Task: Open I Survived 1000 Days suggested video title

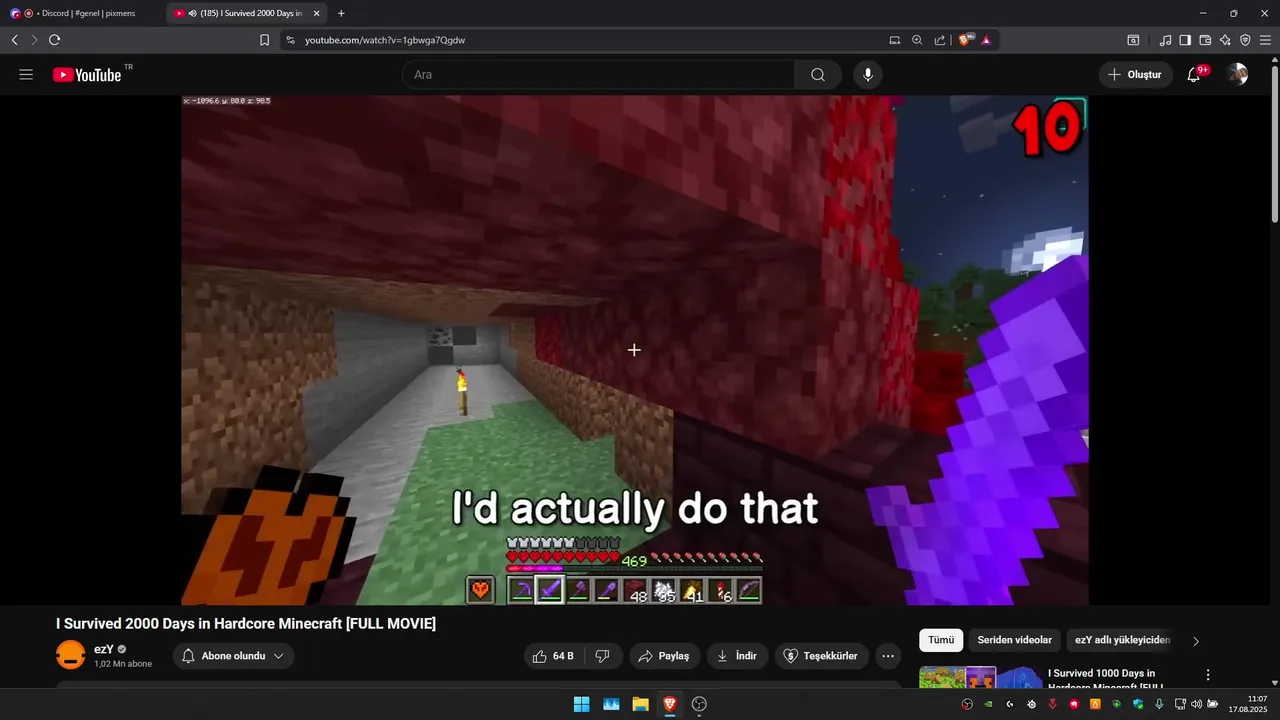Action: tap(1108, 679)
